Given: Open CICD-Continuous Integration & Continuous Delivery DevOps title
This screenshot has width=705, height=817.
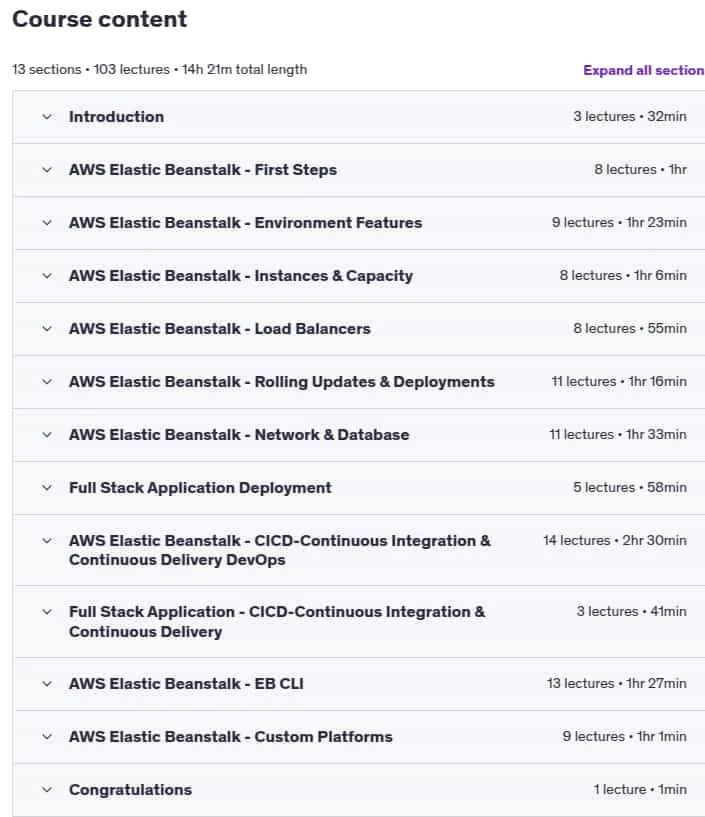Looking at the screenshot, I should point(280,550).
